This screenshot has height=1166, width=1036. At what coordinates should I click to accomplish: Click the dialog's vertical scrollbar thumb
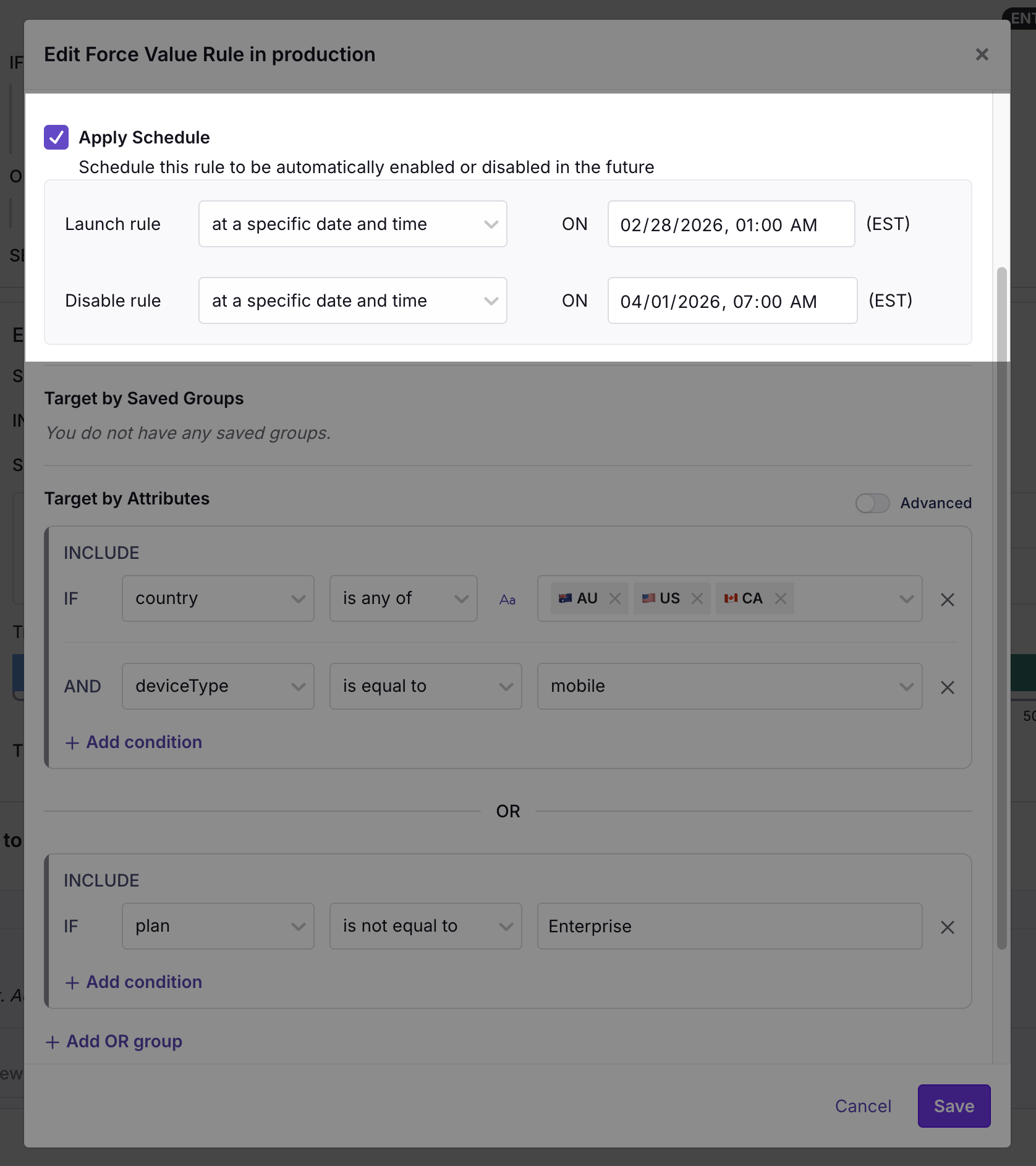[x=1001, y=608]
